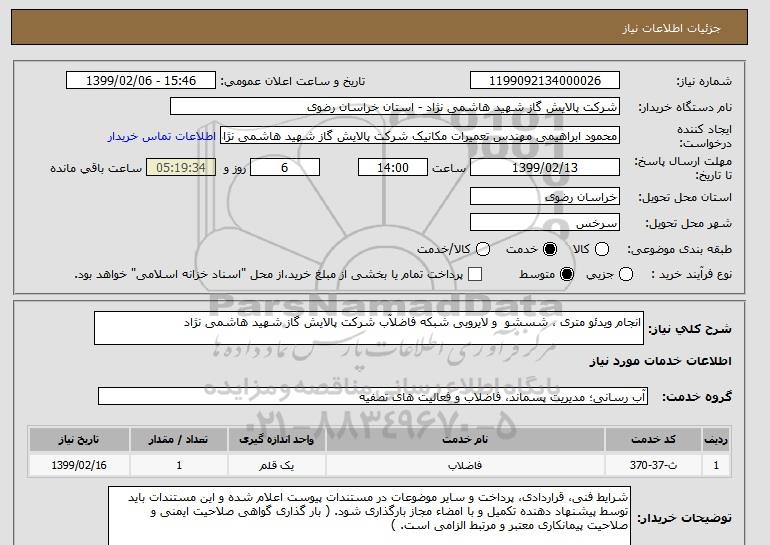
Task: Click the واحد اندازه گیری column header
Action: tap(276, 439)
